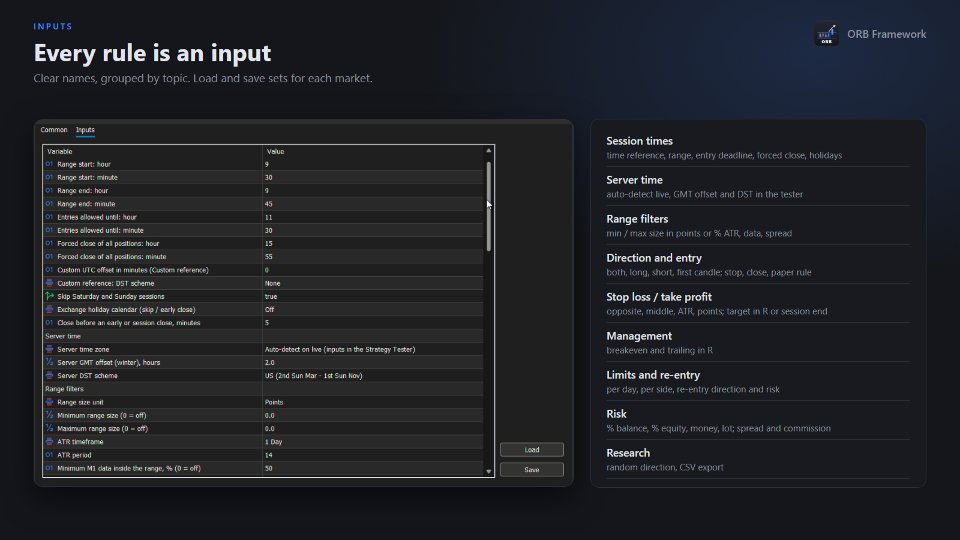The width and height of the screenshot is (960, 540).
Task: Select the 'Server time' group header row
Action: coord(263,336)
